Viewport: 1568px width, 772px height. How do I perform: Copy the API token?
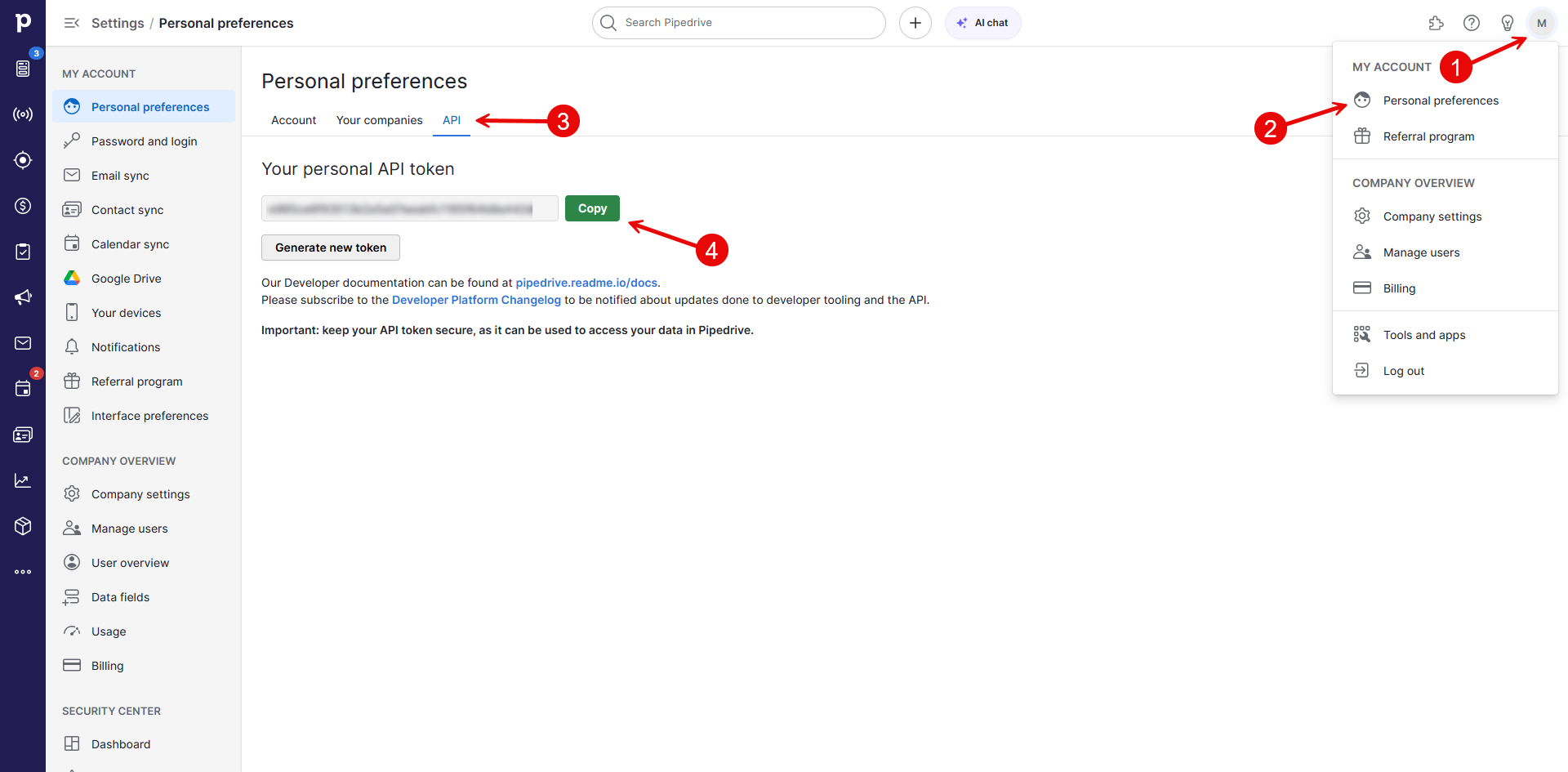point(592,208)
